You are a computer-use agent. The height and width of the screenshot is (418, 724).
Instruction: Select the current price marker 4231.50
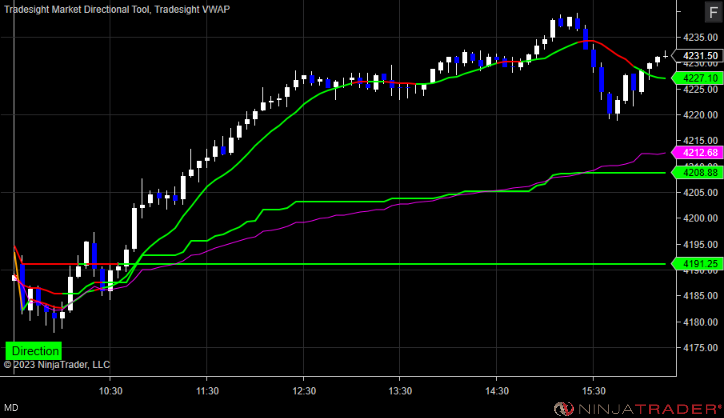[697, 56]
